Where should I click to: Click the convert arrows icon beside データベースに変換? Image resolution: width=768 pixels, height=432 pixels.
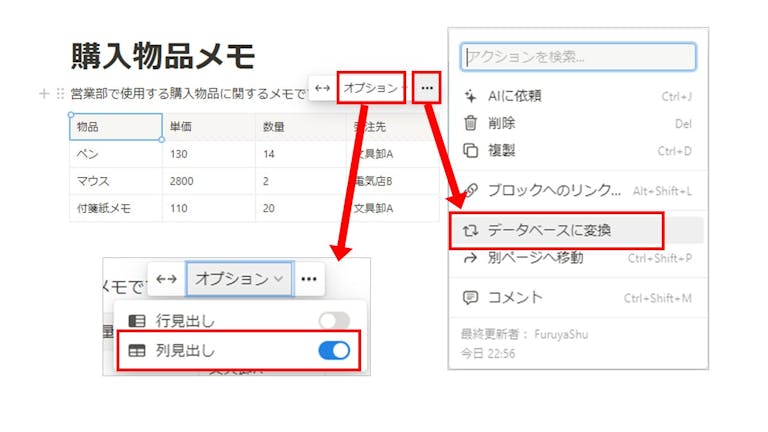tap(470, 230)
